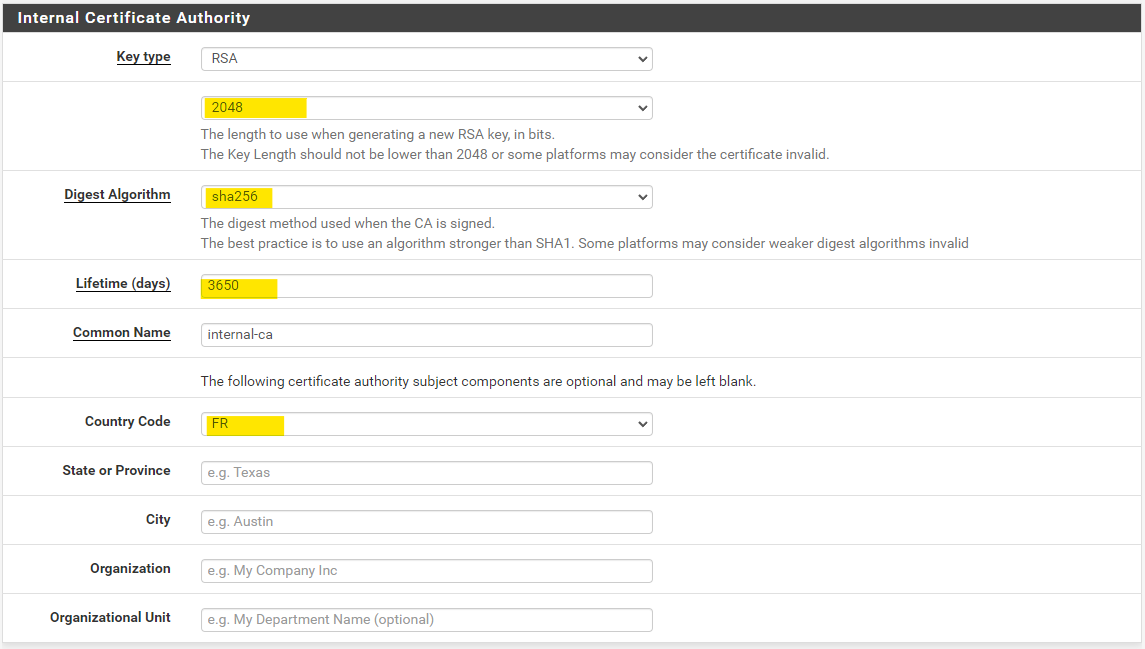Screen dimensions: 1145x649
Task: Click the City input with Austin placeholder
Action: [x=426, y=522]
